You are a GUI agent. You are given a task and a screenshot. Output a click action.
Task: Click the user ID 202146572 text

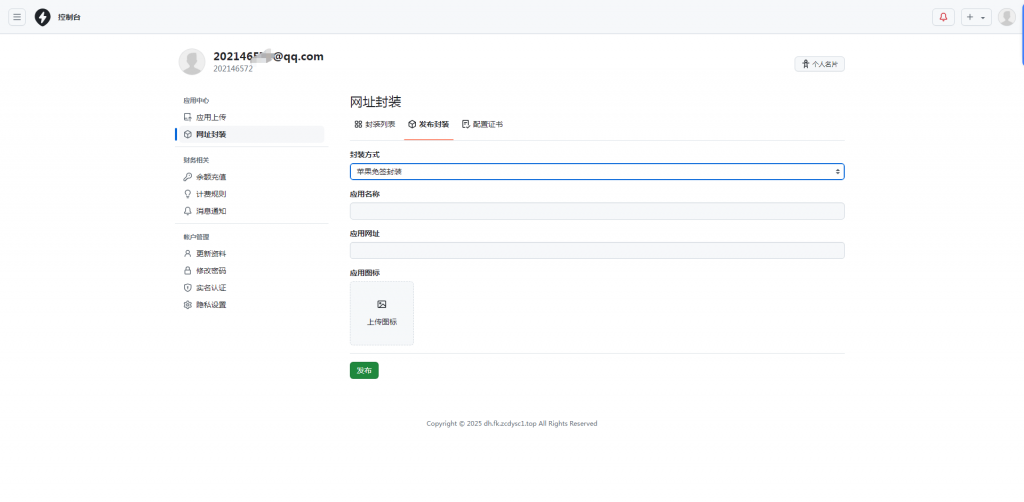pos(233,69)
